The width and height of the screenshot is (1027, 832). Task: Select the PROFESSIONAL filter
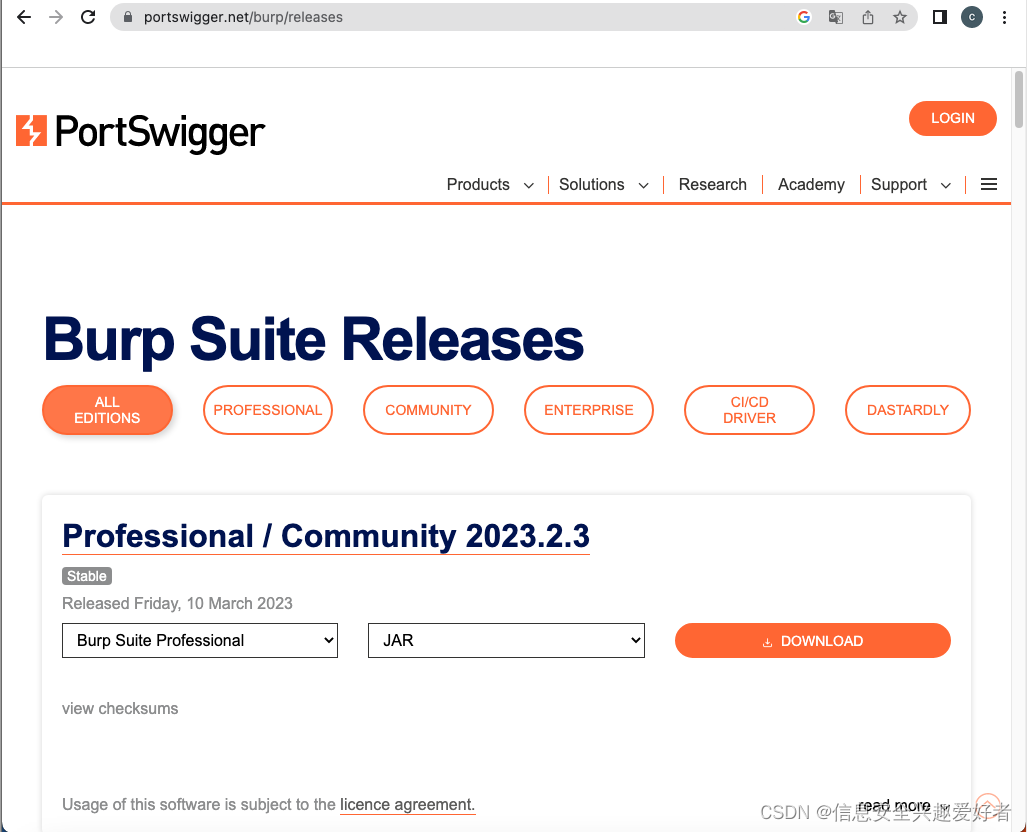(x=268, y=410)
